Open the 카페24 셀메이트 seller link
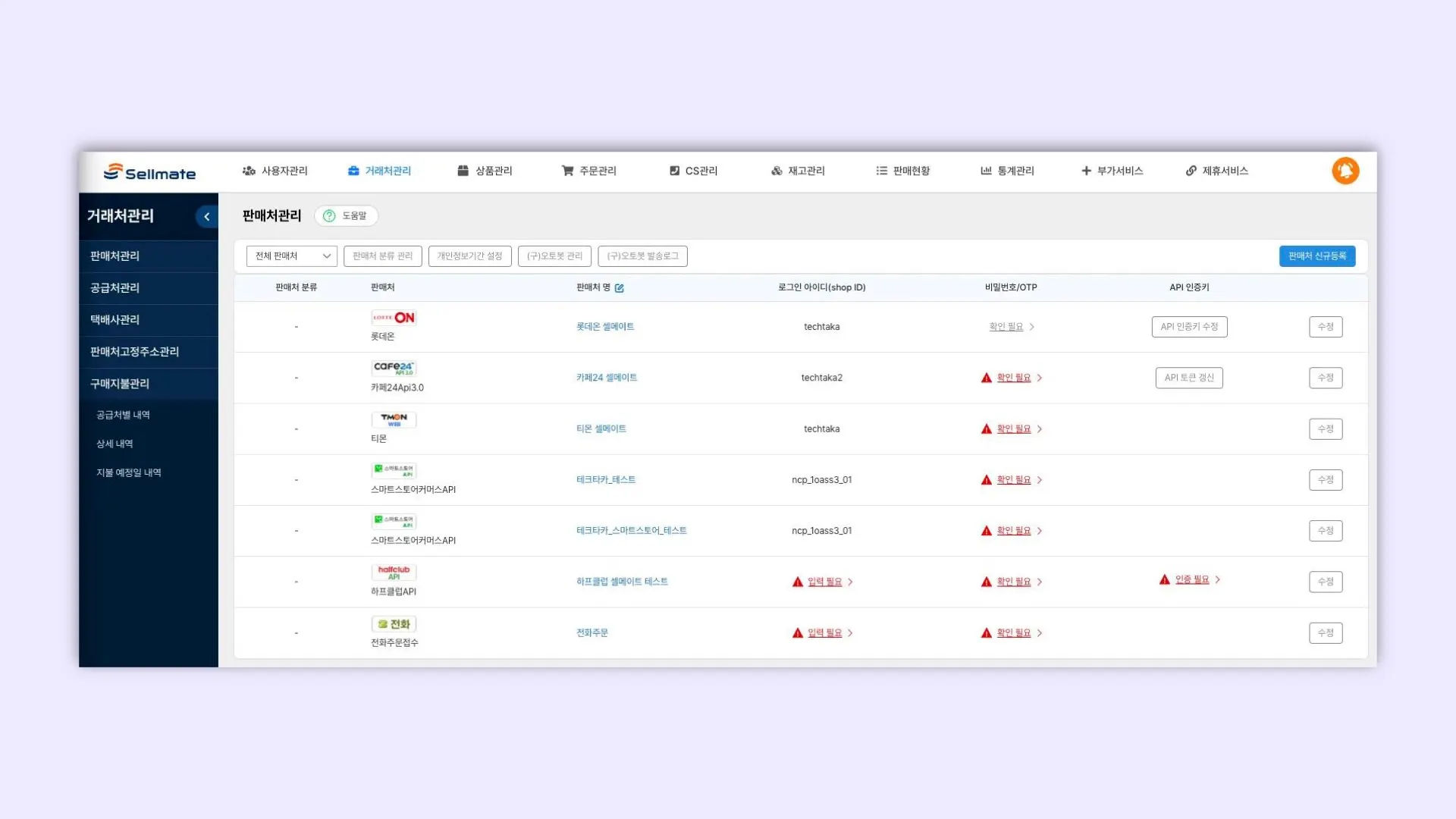1456x819 pixels. point(606,378)
